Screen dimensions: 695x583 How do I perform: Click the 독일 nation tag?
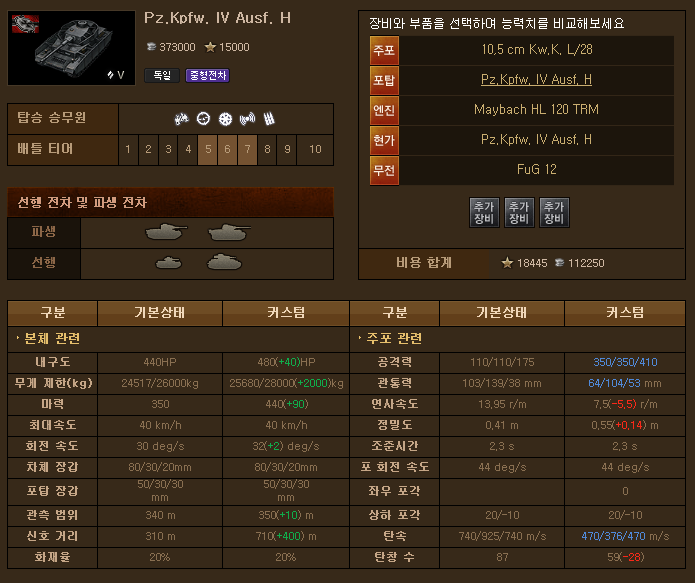tap(162, 75)
